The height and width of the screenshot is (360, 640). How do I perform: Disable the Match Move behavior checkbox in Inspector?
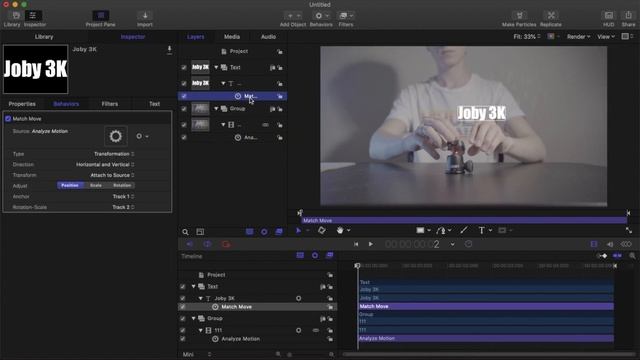pos(8,119)
